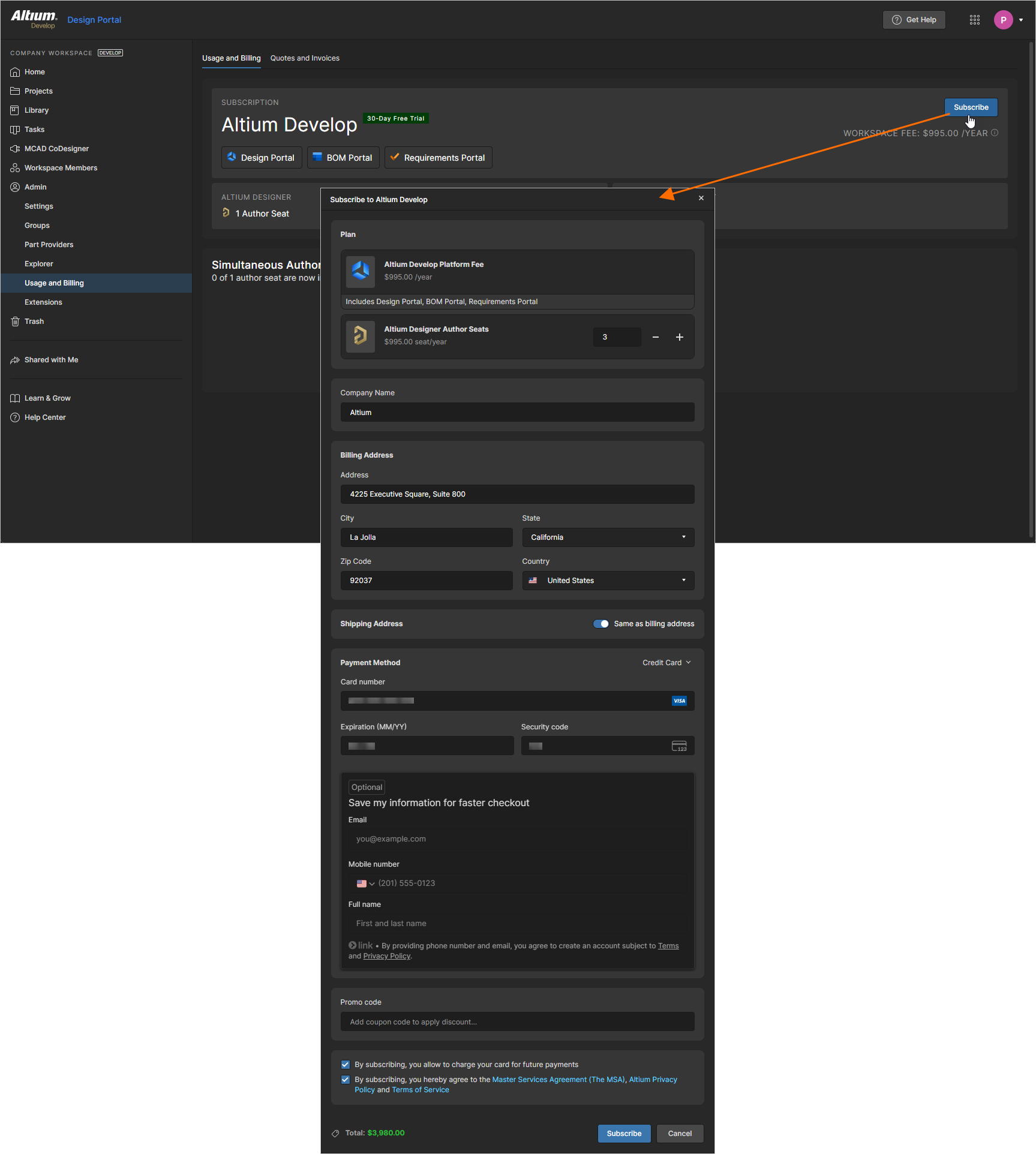This screenshot has height=1154, width=1036.
Task: Click Subscribe button at top right
Action: click(x=971, y=107)
